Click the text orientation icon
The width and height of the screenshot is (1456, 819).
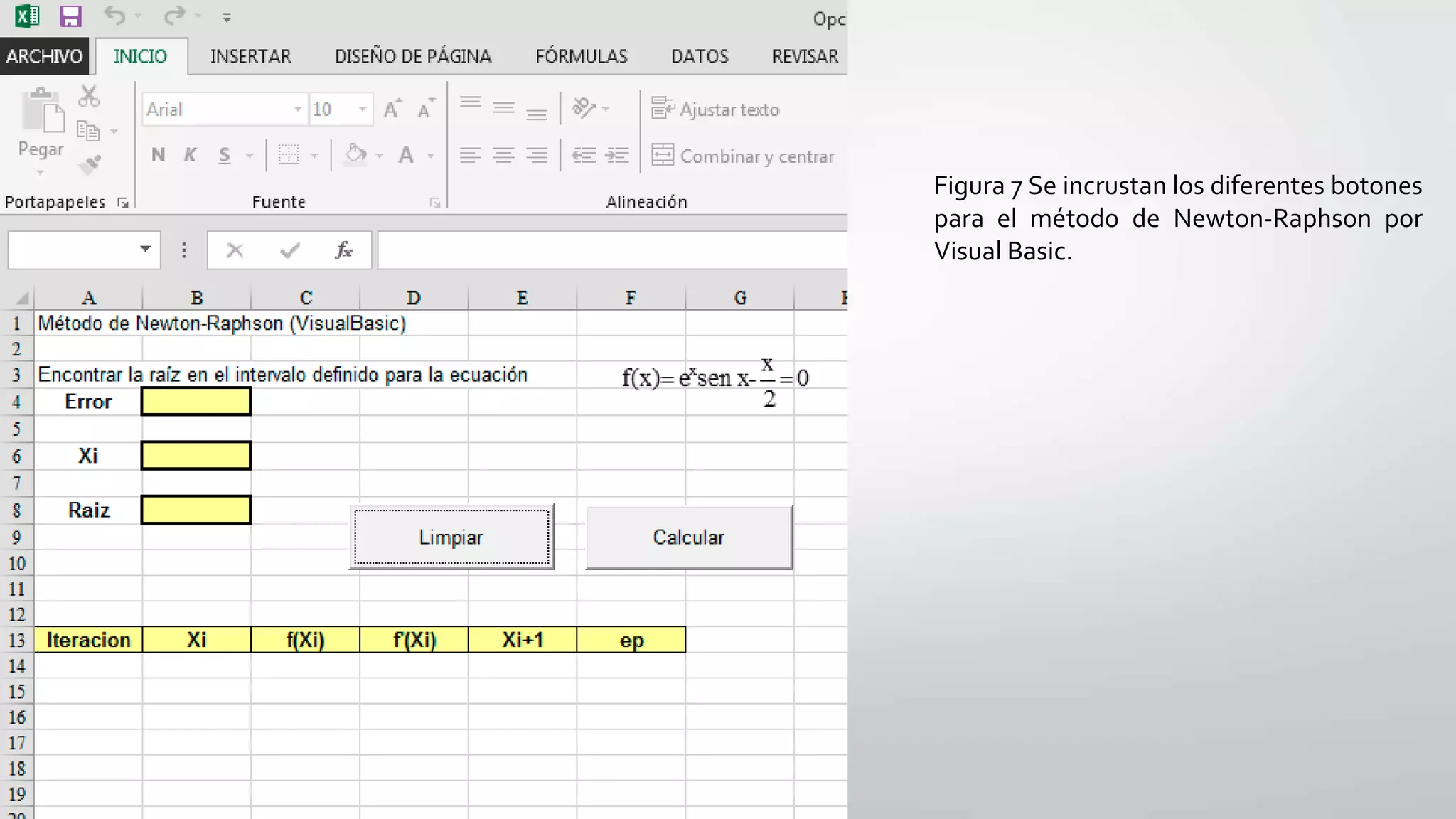pos(584,108)
